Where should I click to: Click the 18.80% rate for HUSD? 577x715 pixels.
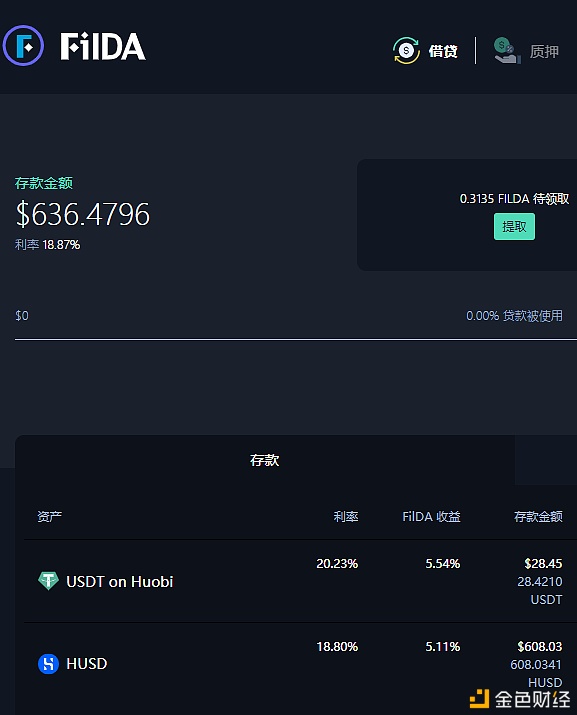pyautogui.click(x=337, y=647)
